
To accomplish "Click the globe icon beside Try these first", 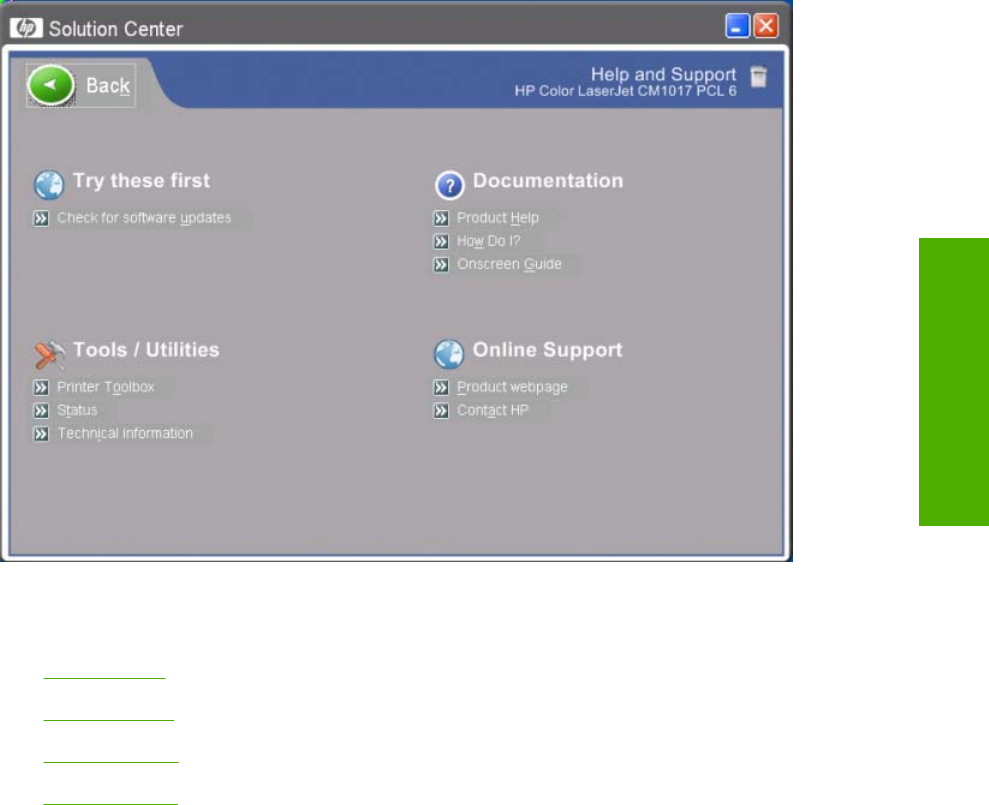I will 49,185.
